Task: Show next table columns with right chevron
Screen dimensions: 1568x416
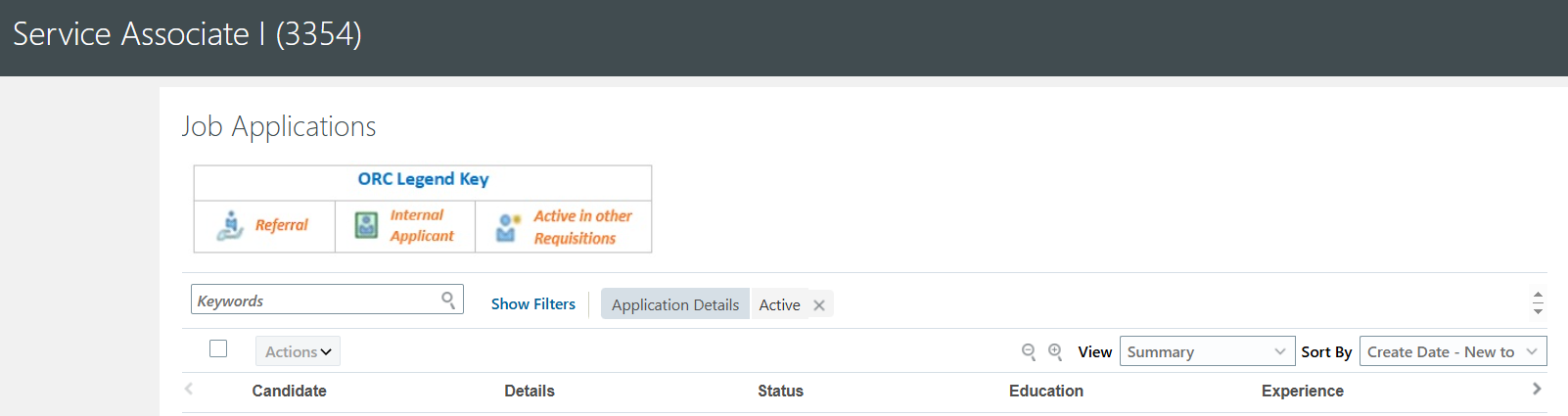Action: pyautogui.click(x=1537, y=389)
